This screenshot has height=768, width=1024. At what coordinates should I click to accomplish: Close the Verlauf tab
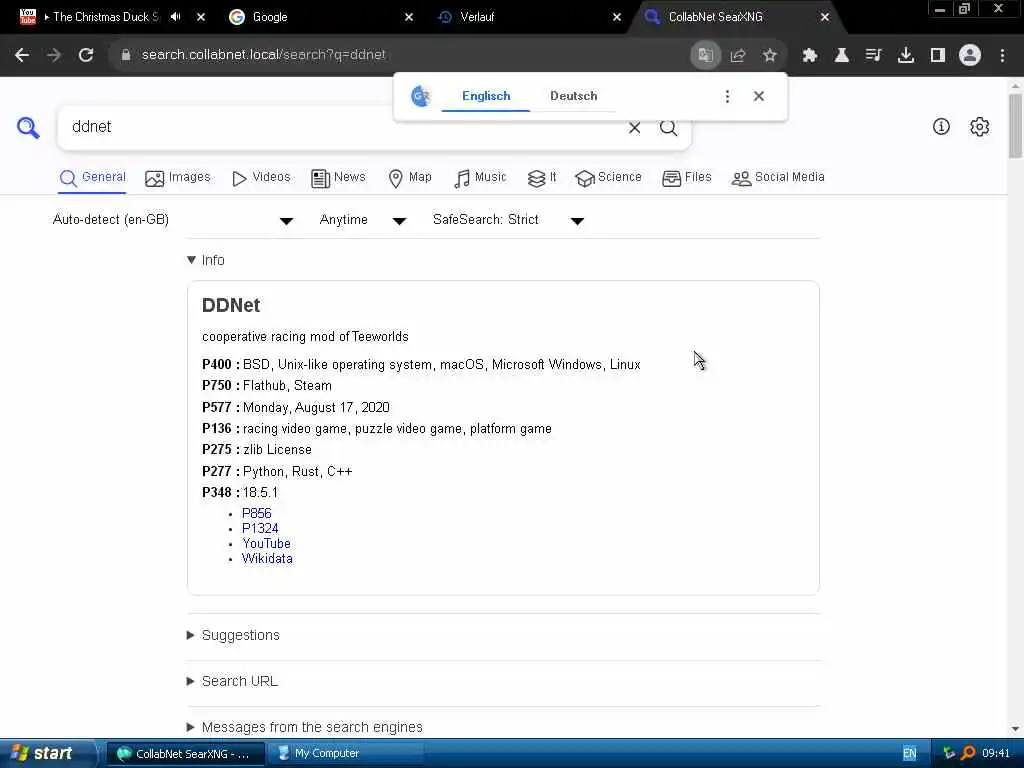tap(616, 17)
